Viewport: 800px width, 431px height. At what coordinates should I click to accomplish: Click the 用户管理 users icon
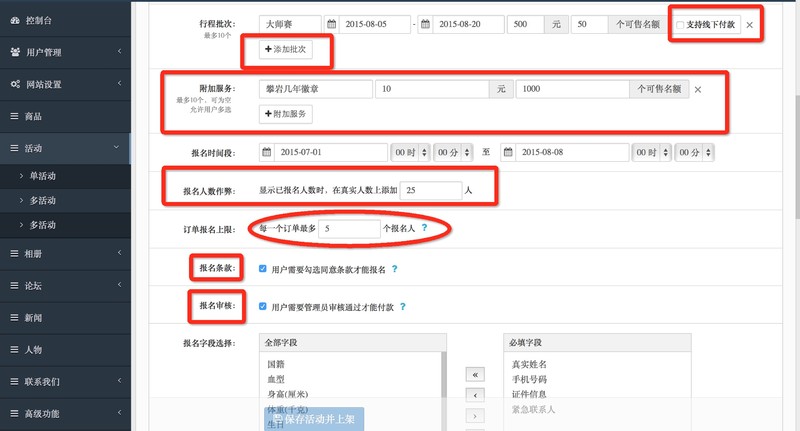click(15, 52)
